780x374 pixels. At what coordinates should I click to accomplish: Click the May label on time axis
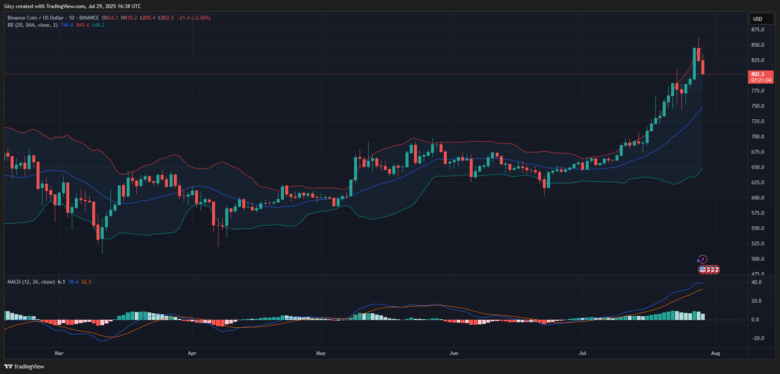pos(320,354)
